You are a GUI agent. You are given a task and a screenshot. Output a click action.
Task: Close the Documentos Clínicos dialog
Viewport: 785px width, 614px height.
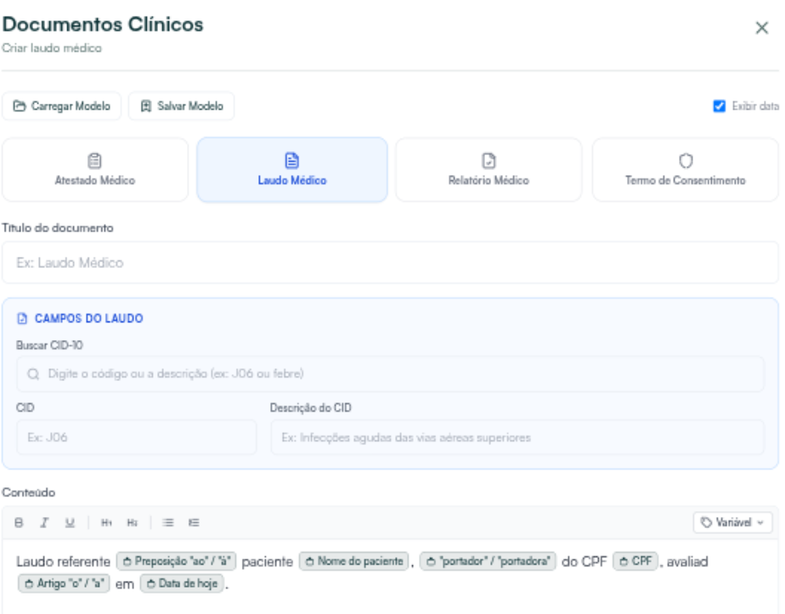tap(761, 28)
